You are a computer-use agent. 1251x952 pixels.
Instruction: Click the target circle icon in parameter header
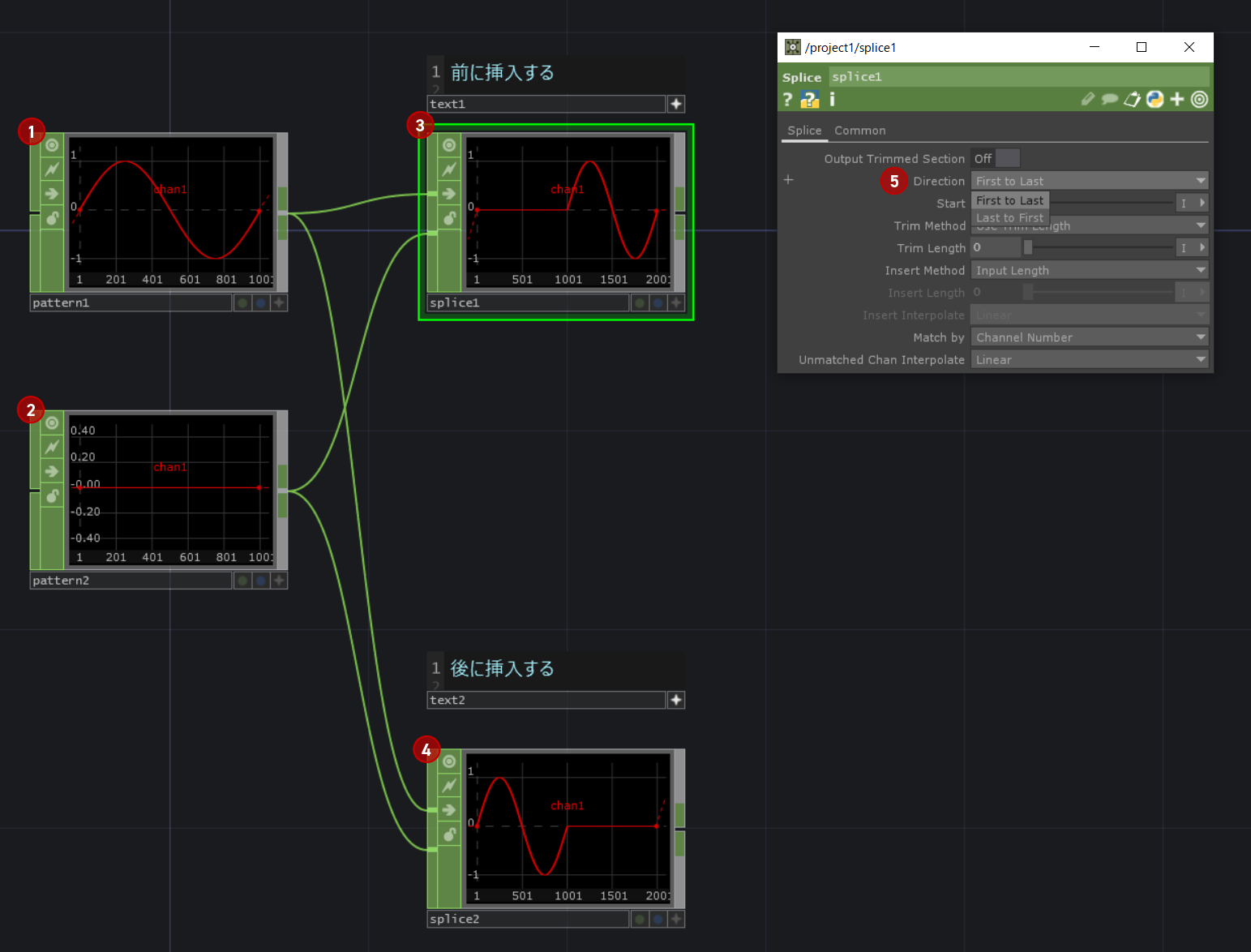click(x=1199, y=99)
